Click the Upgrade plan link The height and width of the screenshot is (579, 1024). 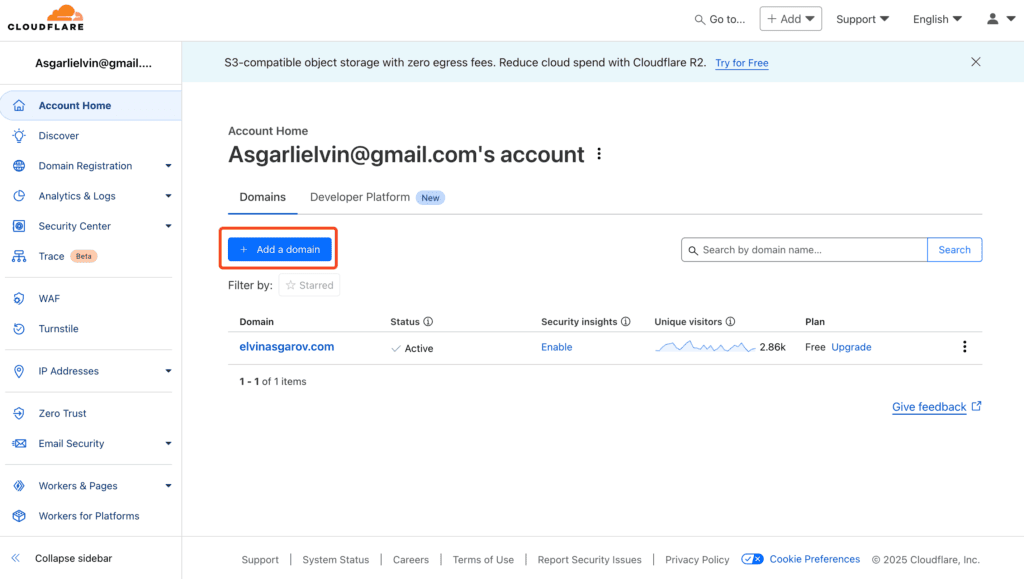click(x=851, y=347)
